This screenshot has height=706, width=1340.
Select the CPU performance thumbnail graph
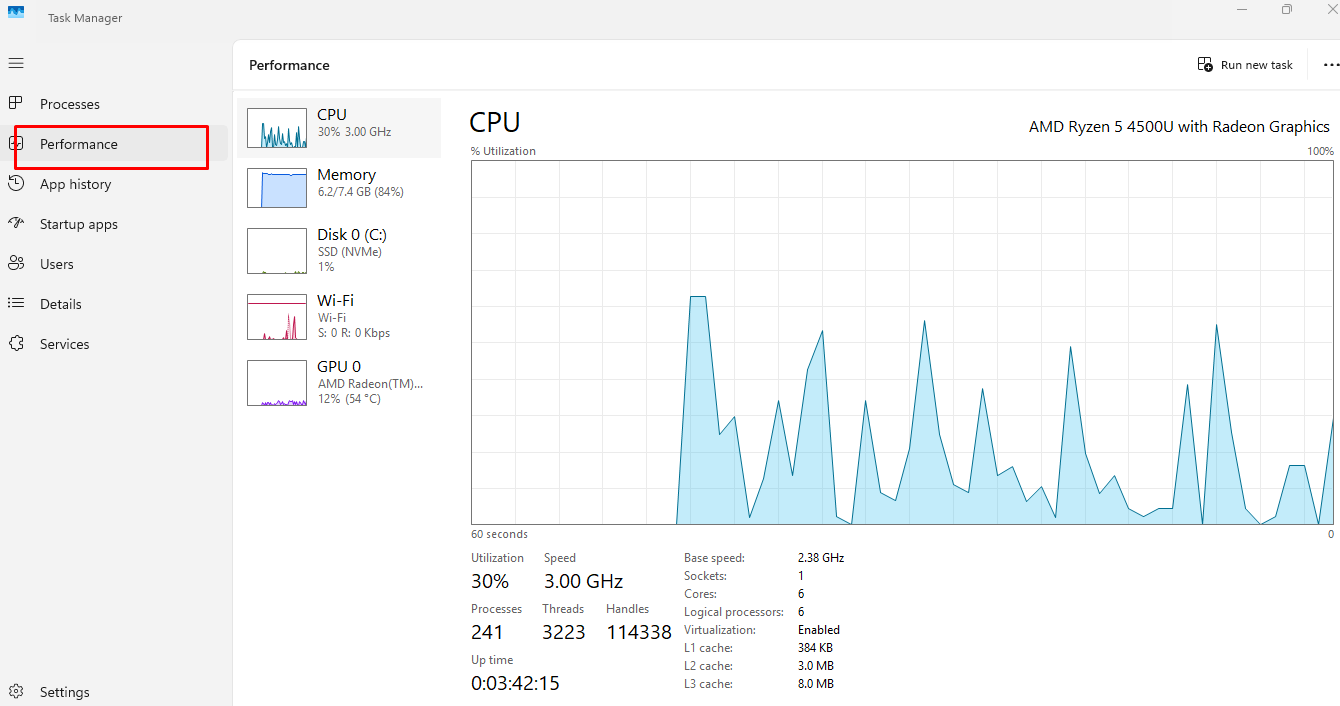point(277,128)
